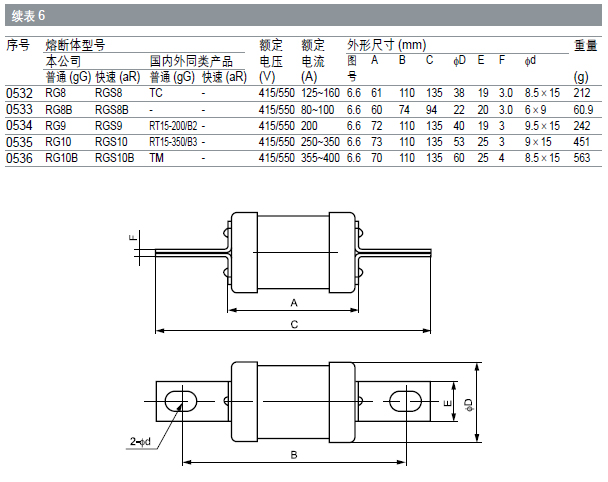Click the 重量 column header
This screenshot has width=608, height=482.
(x=585, y=46)
